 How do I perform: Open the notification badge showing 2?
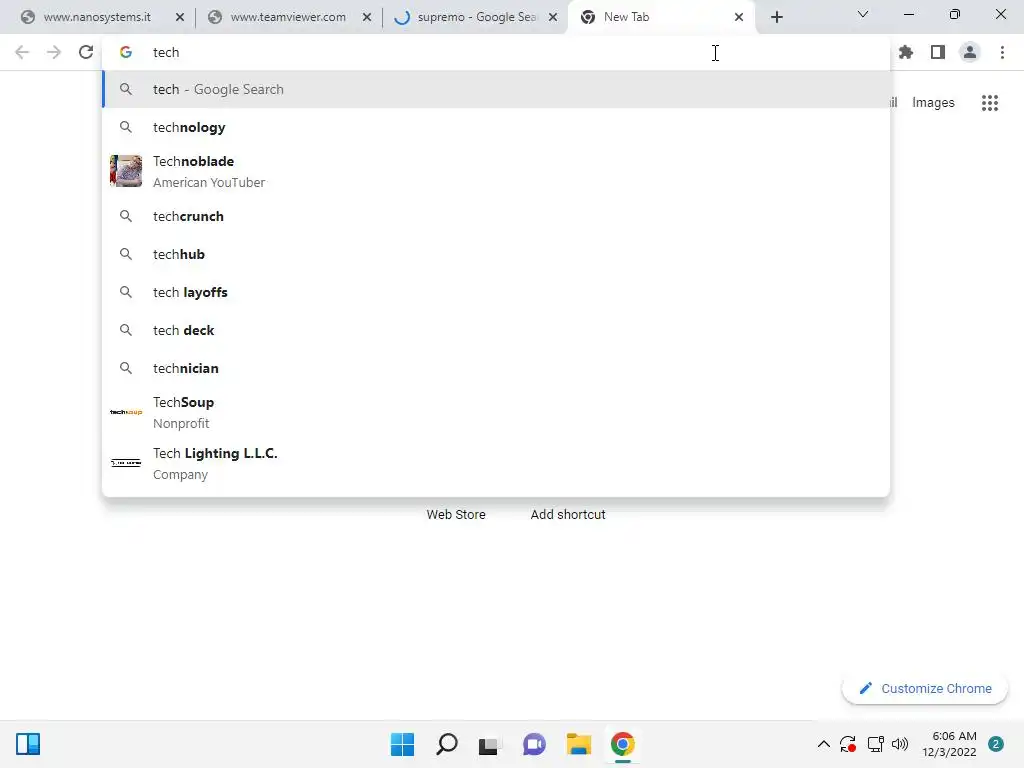[x=995, y=744]
